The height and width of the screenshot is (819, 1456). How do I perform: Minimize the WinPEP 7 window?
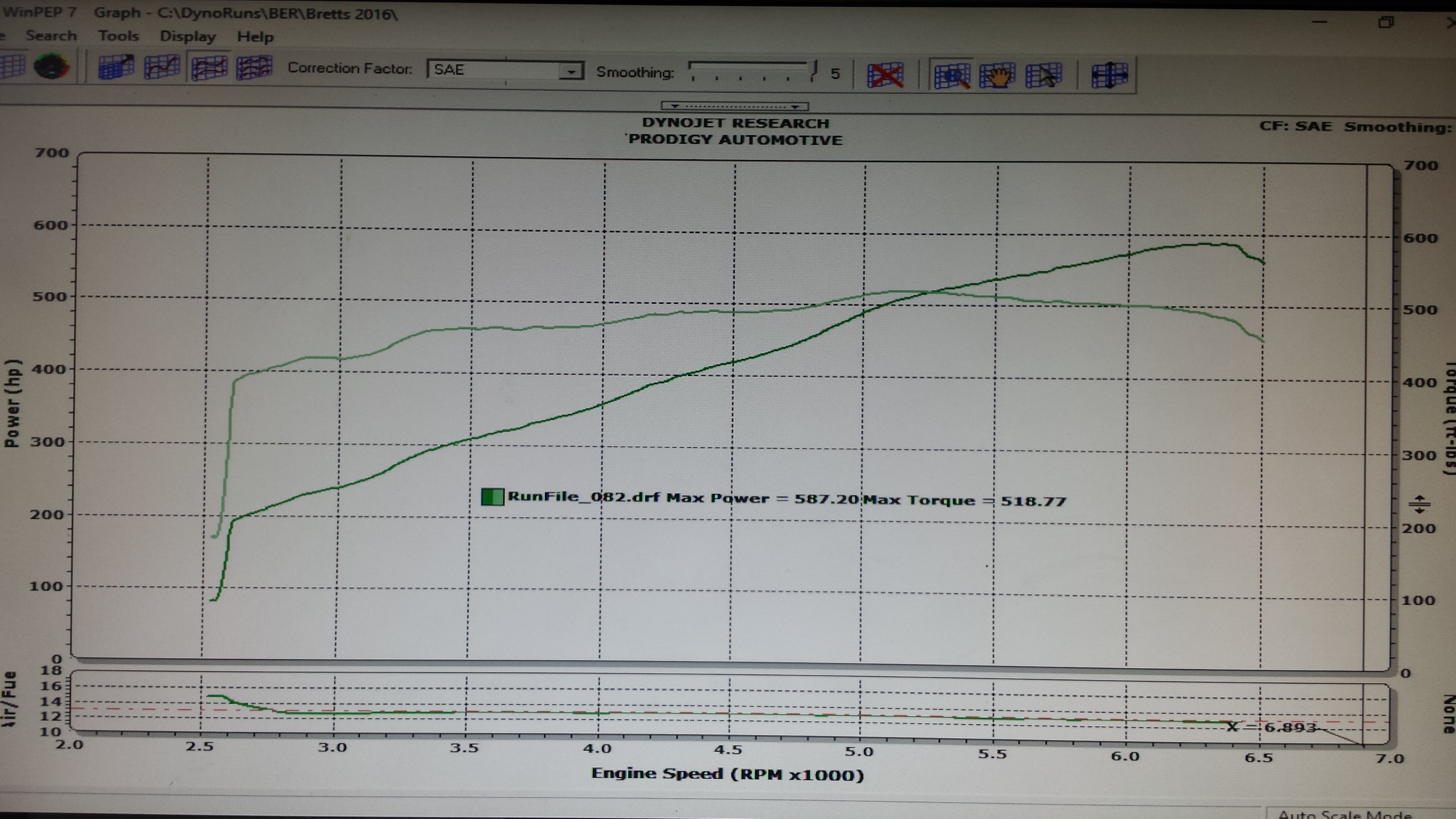1320,22
